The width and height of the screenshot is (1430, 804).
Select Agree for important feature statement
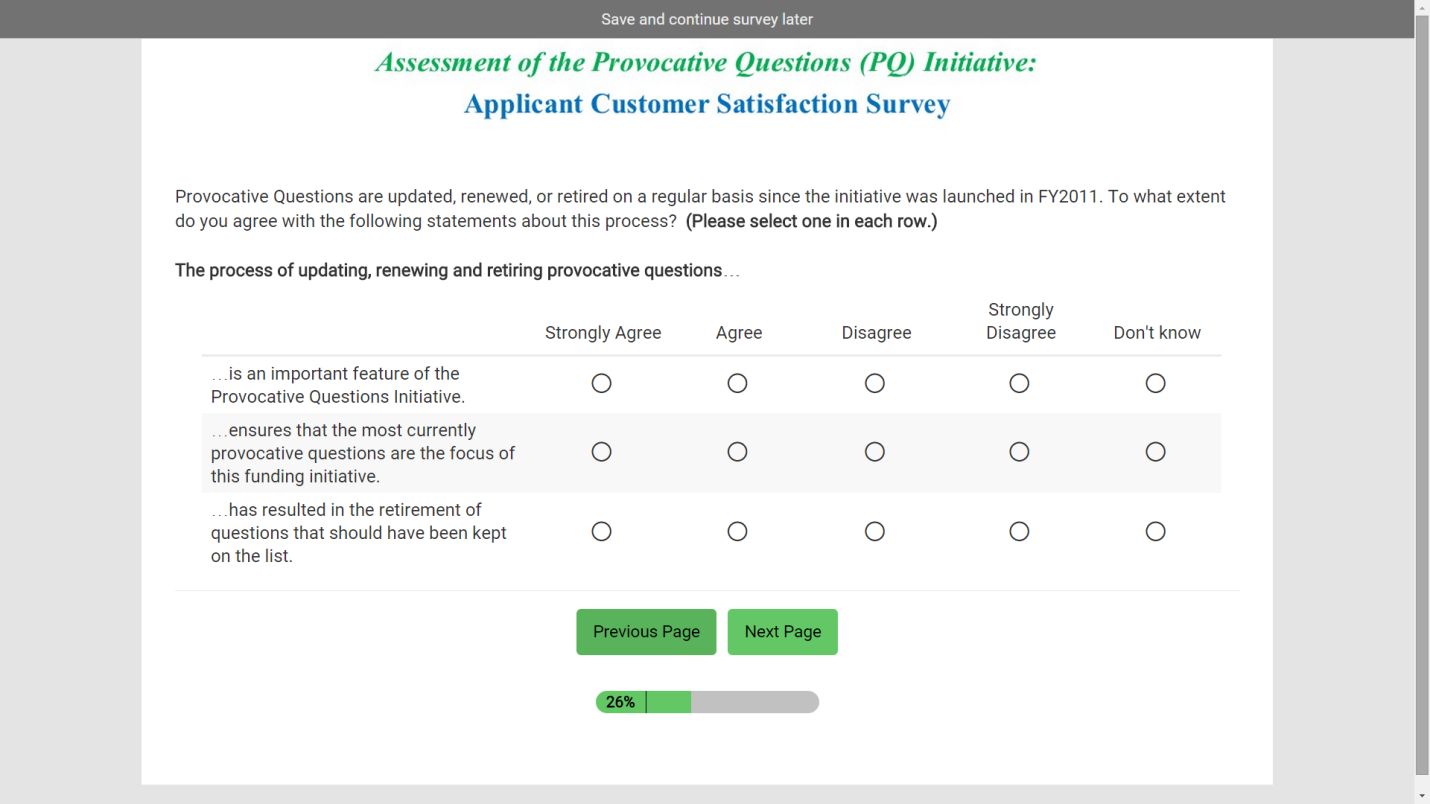click(x=737, y=383)
